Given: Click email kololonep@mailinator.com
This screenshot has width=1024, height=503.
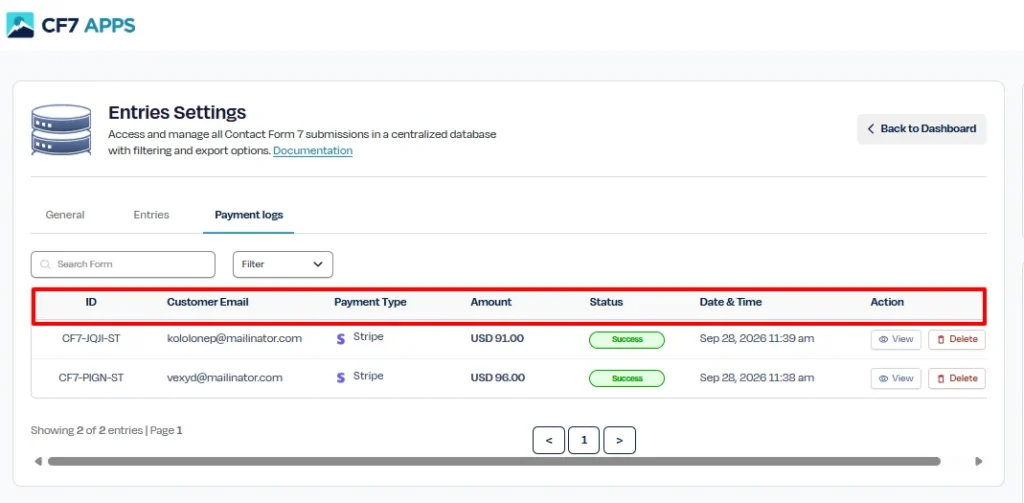Looking at the screenshot, I should [x=234, y=339].
